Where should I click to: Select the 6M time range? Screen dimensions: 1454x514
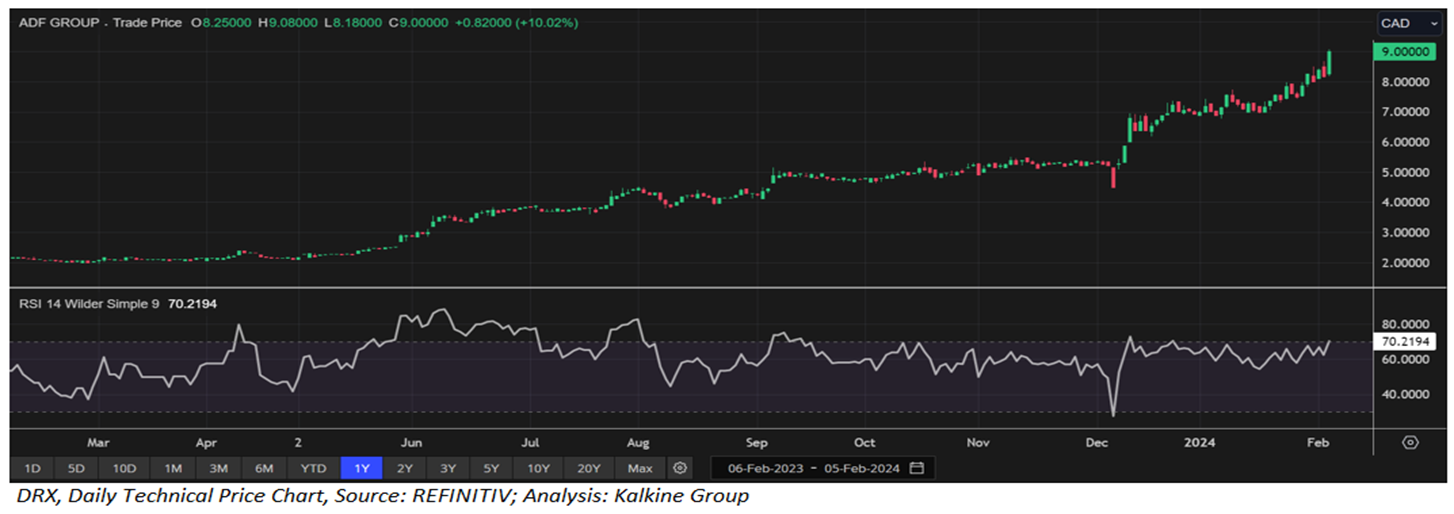click(265, 468)
